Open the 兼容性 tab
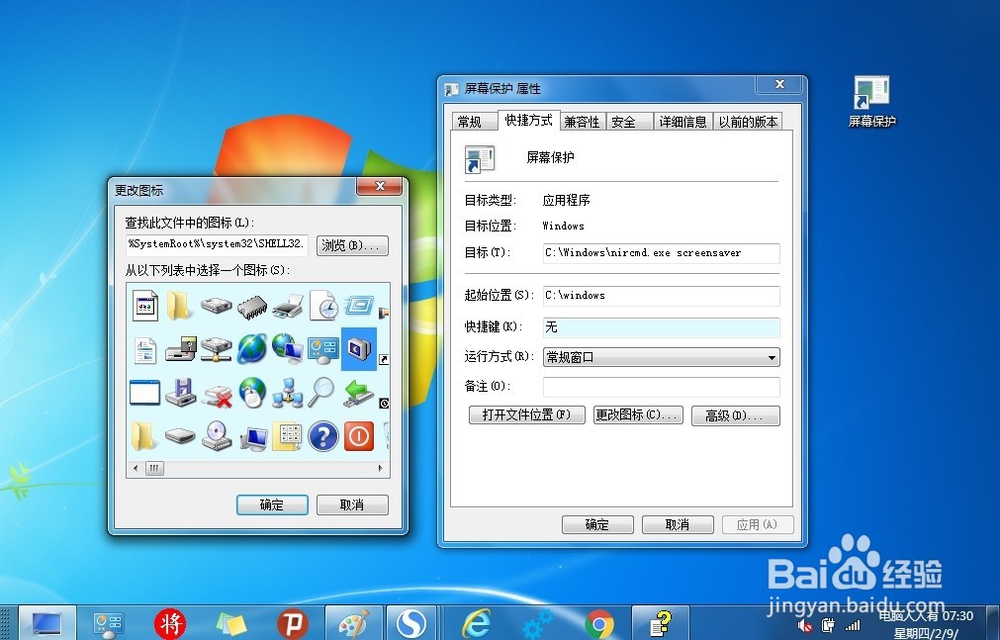This screenshot has width=1000, height=640. (582, 122)
